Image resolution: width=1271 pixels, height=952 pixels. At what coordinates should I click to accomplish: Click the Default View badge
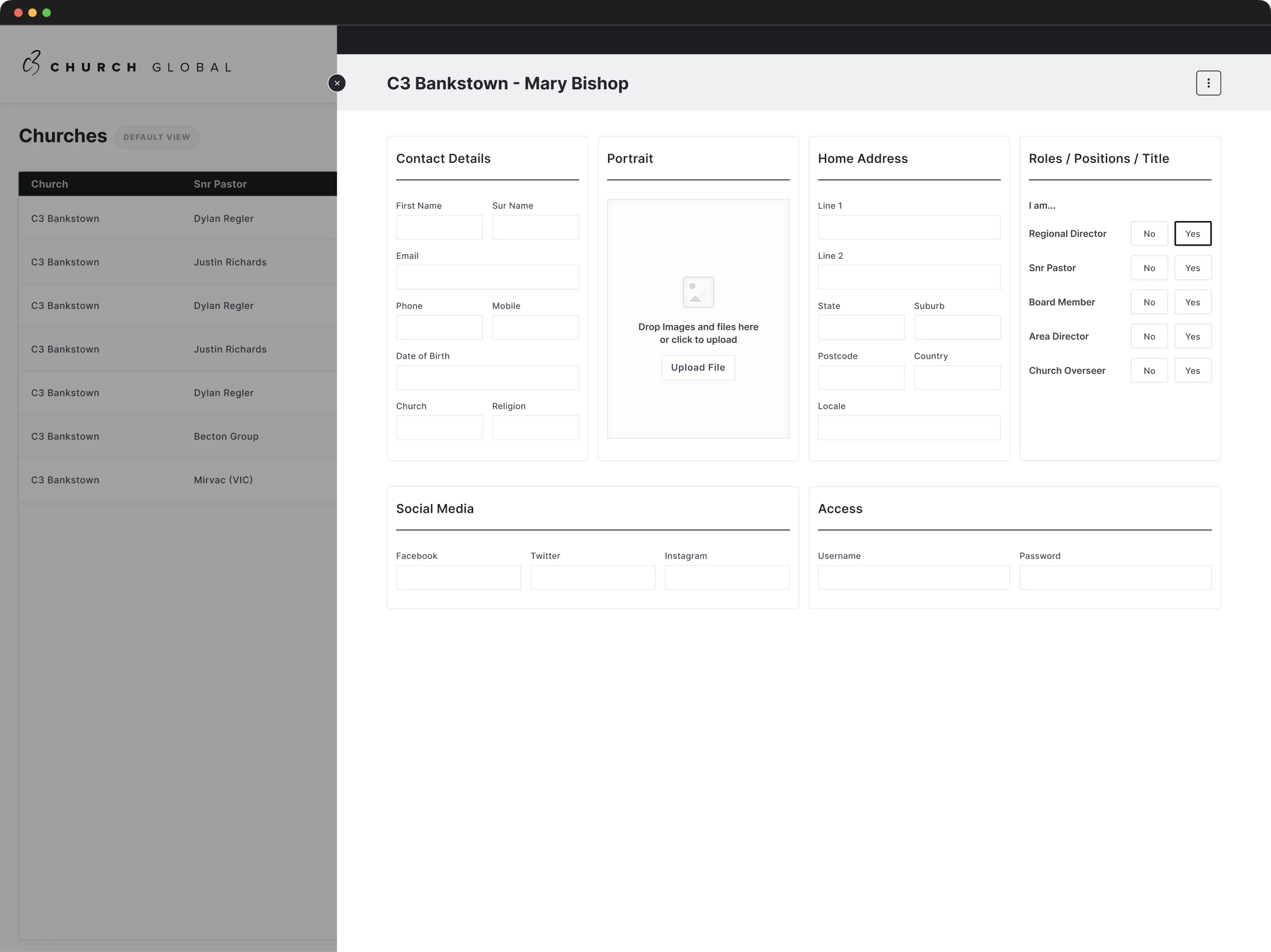tap(156, 137)
